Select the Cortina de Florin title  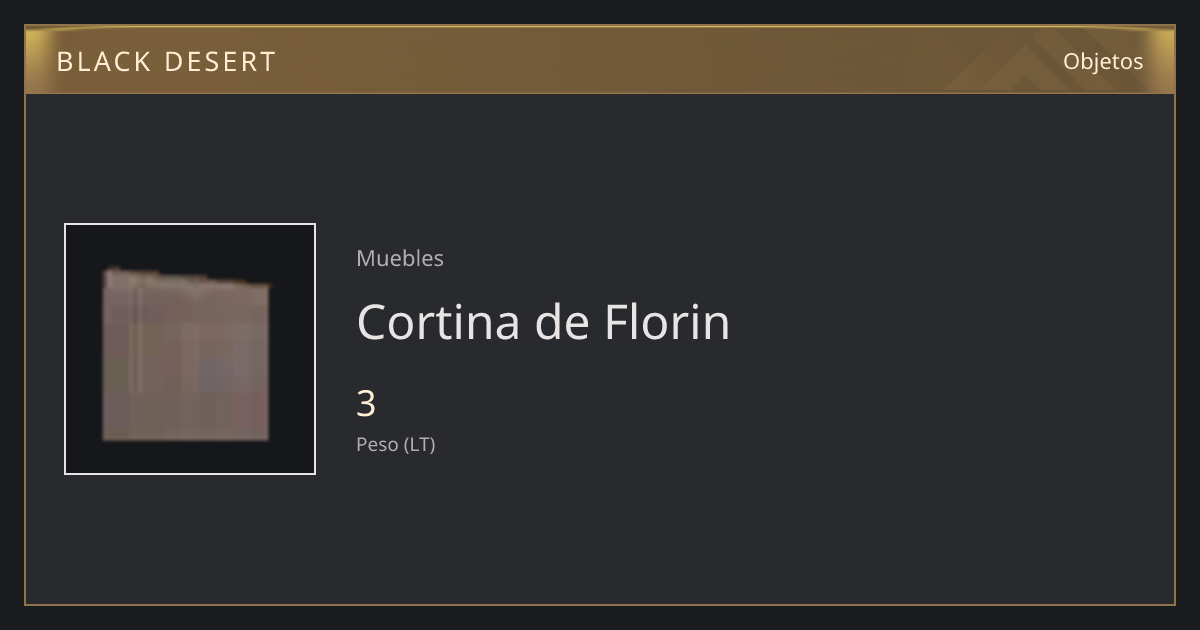[543, 322]
